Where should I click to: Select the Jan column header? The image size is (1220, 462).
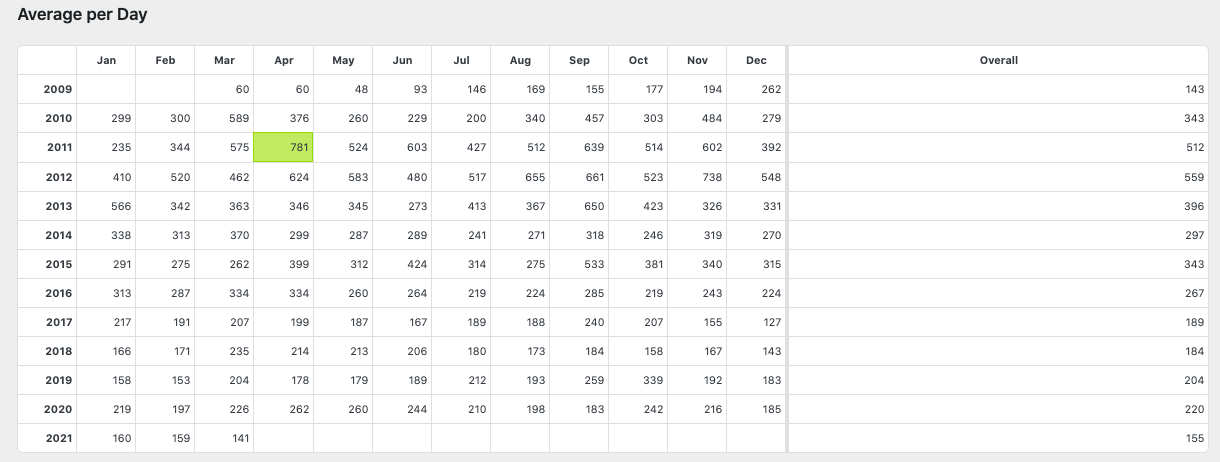coord(106,60)
